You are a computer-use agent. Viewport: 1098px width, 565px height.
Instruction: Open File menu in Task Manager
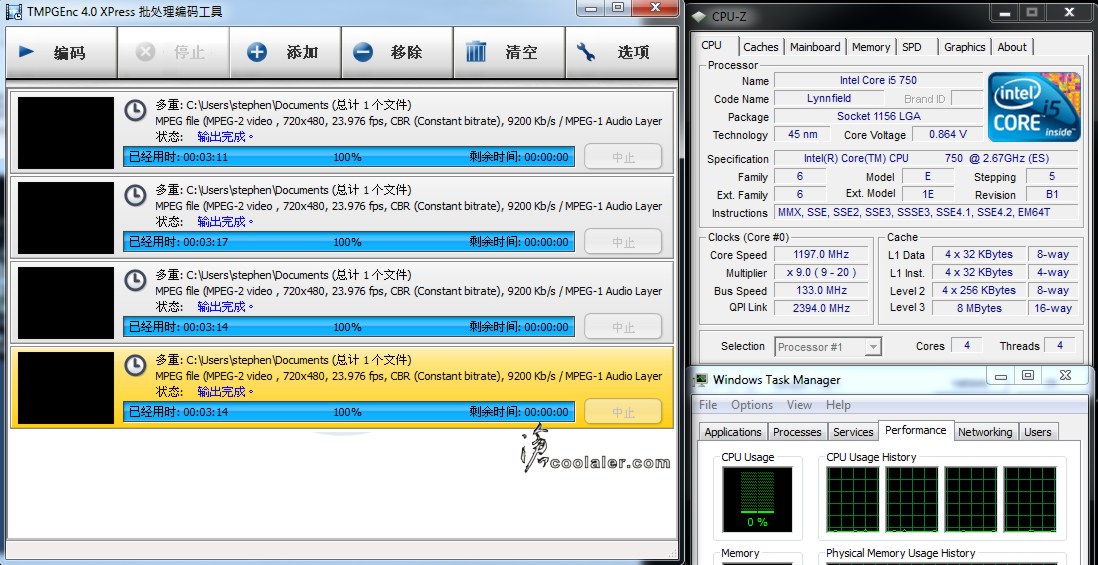pyautogui.click(x=708, y=405)
